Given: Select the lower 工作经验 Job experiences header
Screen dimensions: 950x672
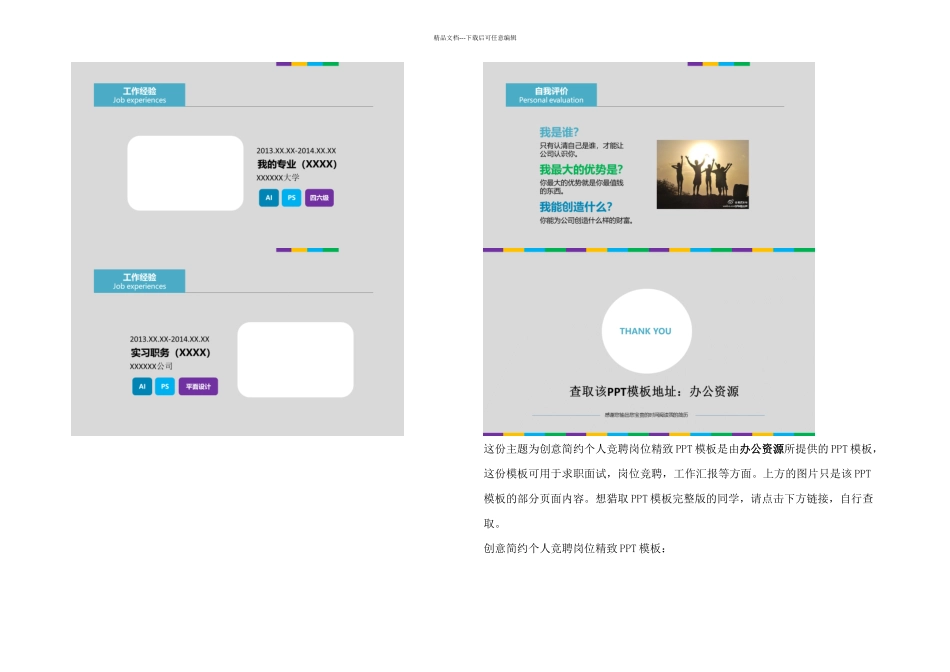Looking at the screenshot, I should (139, 281).
